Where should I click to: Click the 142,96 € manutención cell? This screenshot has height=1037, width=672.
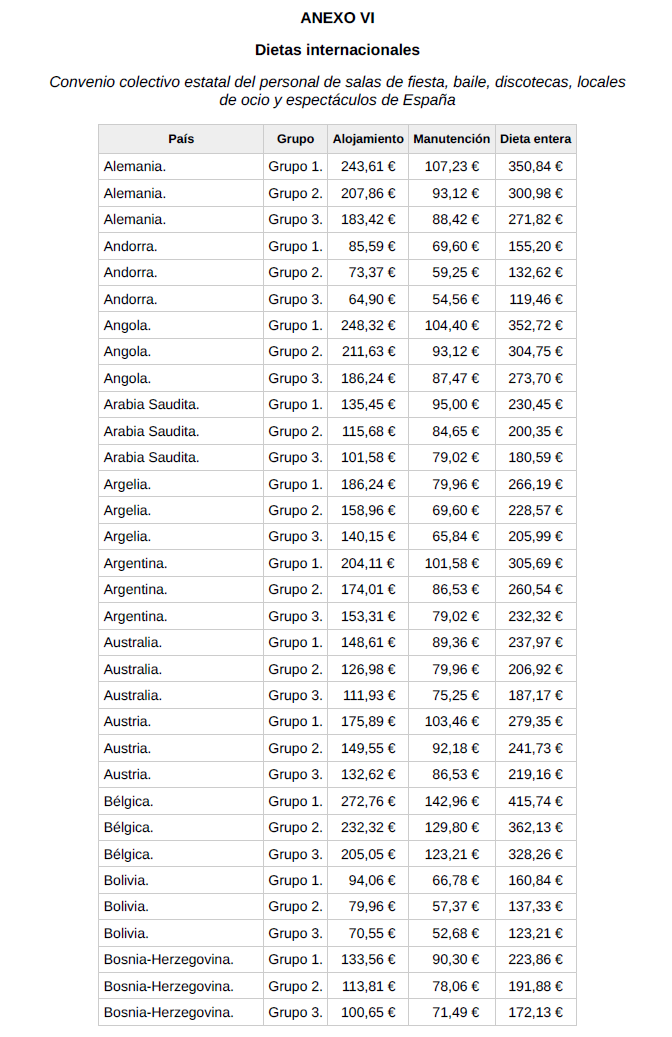click(451, 801)
